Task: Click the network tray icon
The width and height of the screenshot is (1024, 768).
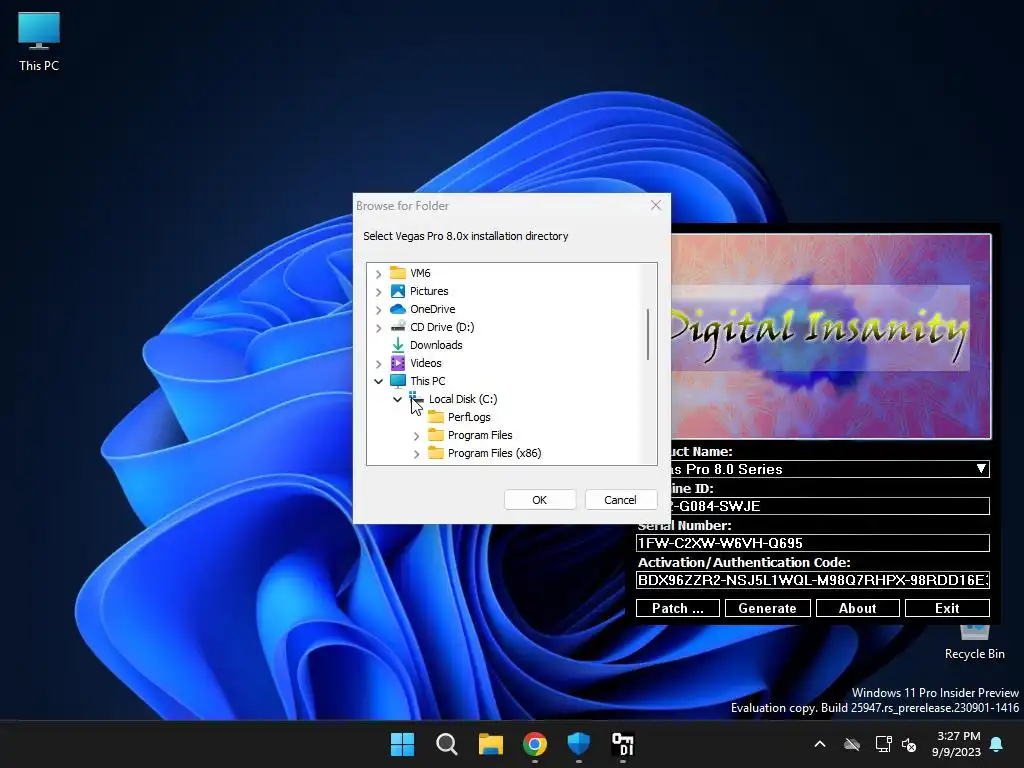Action: click(883, 744)
